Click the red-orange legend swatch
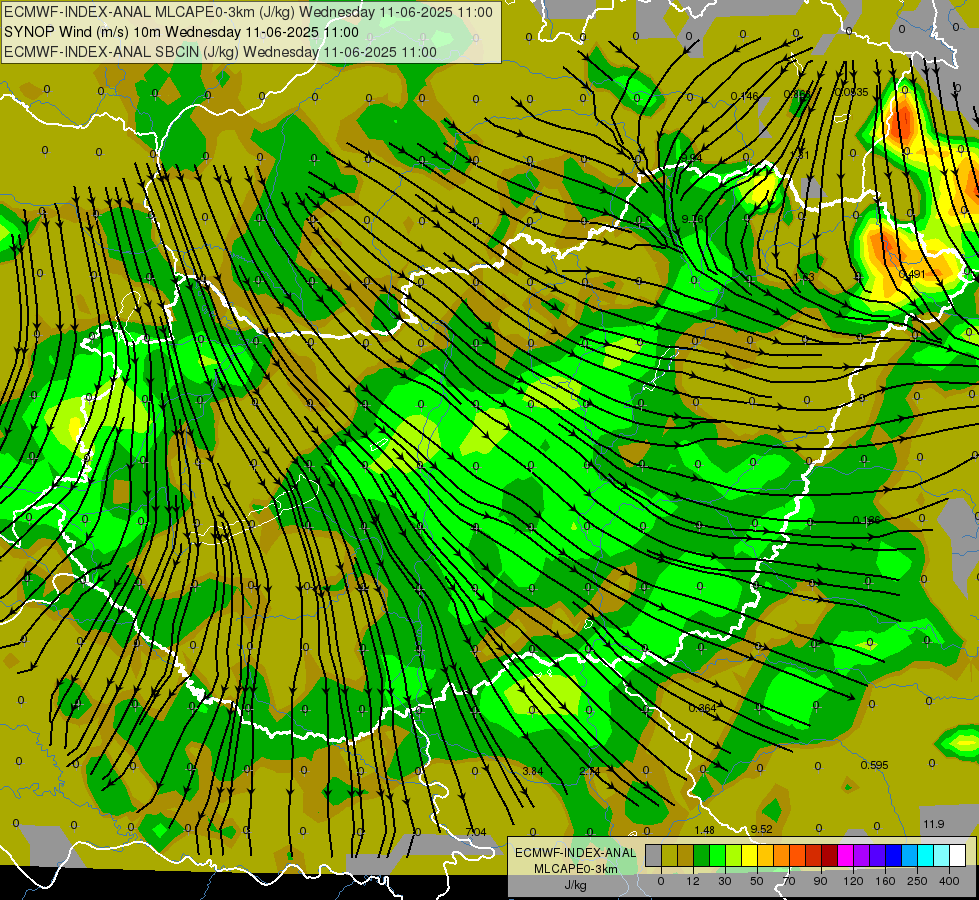Image resolution: width=979 pixels, height=900 pixels. pyautogui.click(x=798, y=855)
